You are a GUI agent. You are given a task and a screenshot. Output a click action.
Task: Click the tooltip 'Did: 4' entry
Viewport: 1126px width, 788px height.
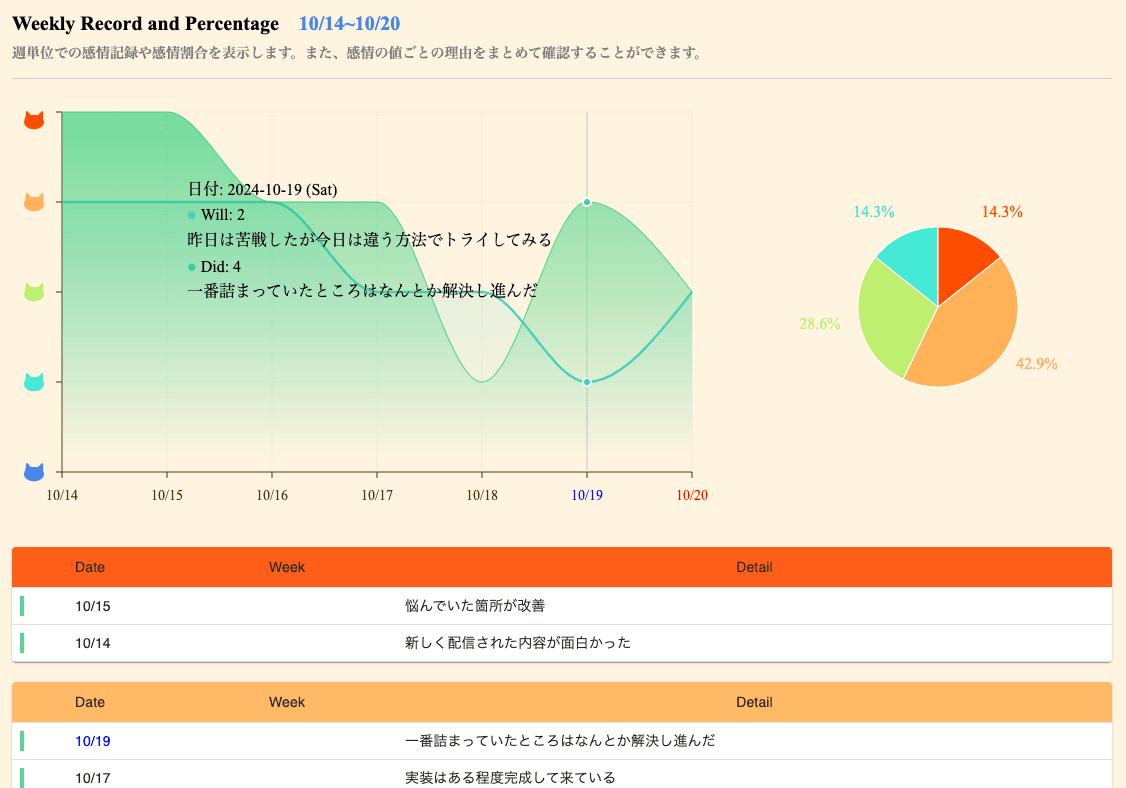click(214, 266)
